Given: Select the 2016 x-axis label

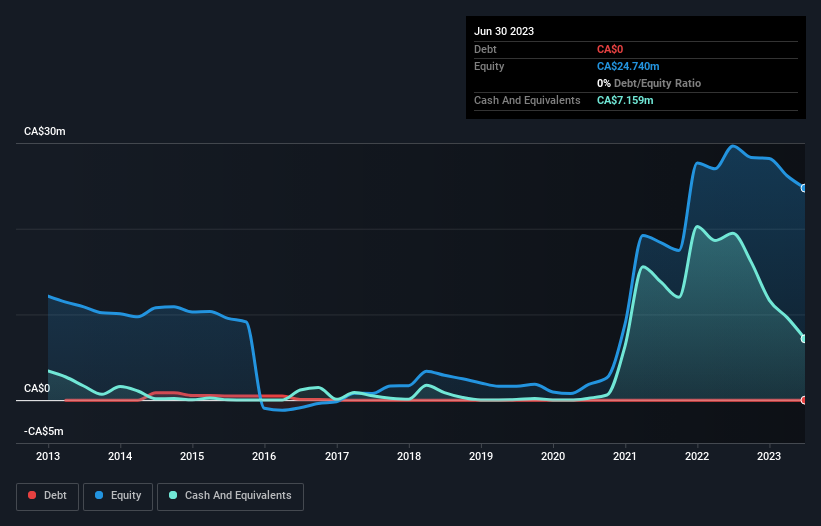Looking at the screenshot, I should pos(264,456).
